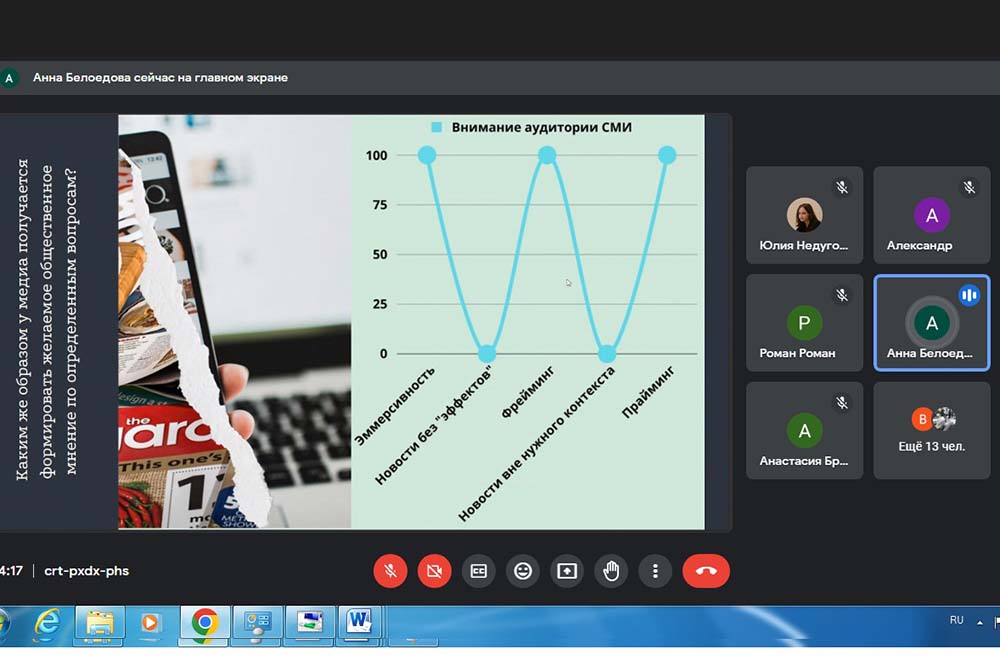Enable closed captions
Screen dimensions: 1000x666
click(x=479, y=571)
